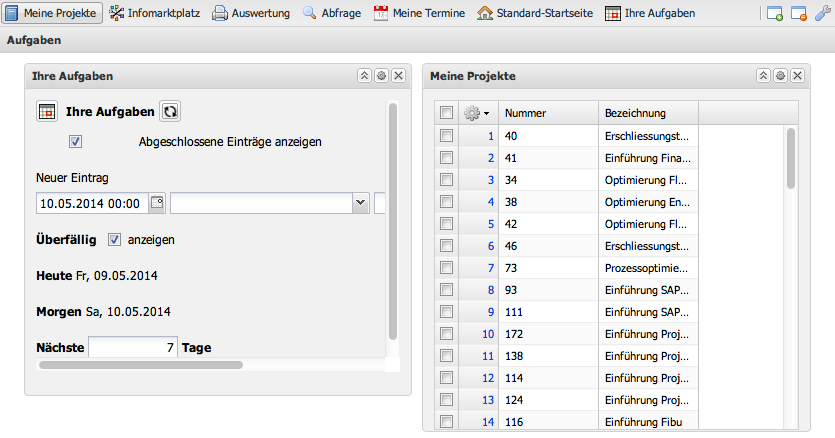Collapse the Ihre Aufgaben panel with double-arrow icon
This screenshot has width=835, height=438.
pos(365,76)
